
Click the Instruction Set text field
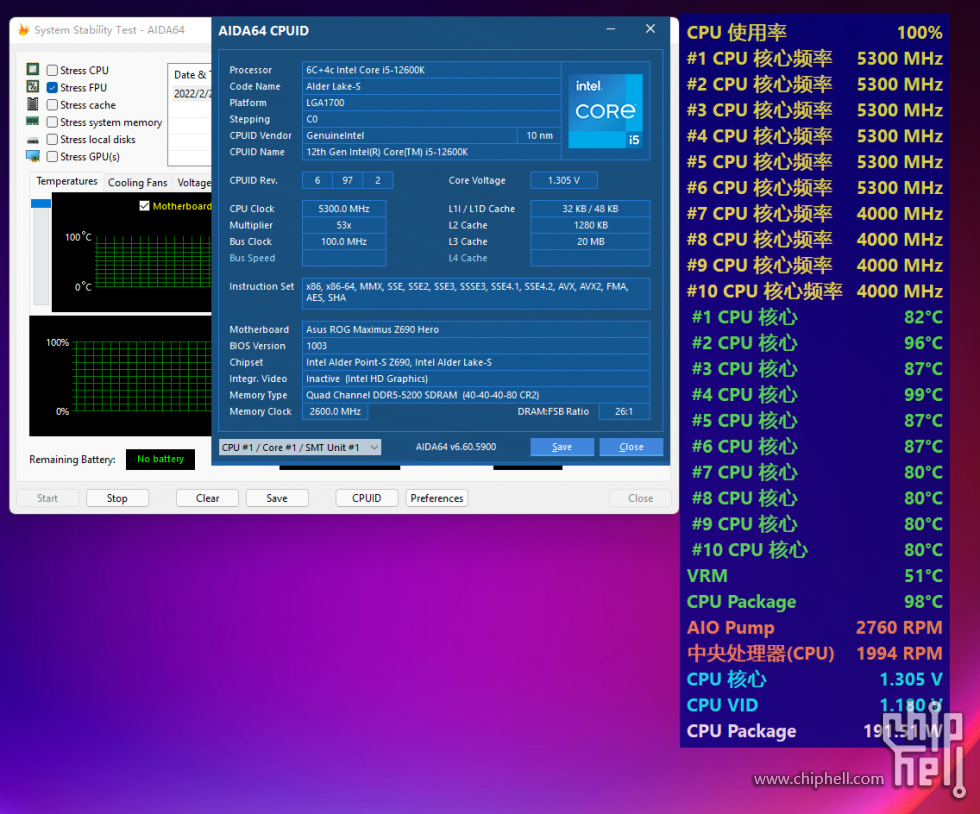[x=476, y=293]
